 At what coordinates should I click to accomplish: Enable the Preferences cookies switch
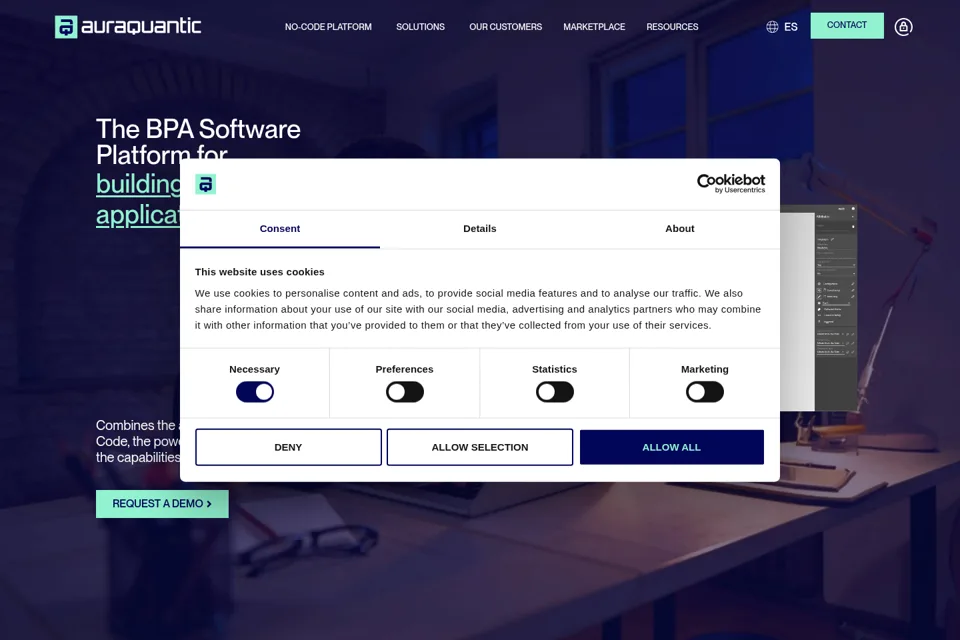(x=405, y=392)
